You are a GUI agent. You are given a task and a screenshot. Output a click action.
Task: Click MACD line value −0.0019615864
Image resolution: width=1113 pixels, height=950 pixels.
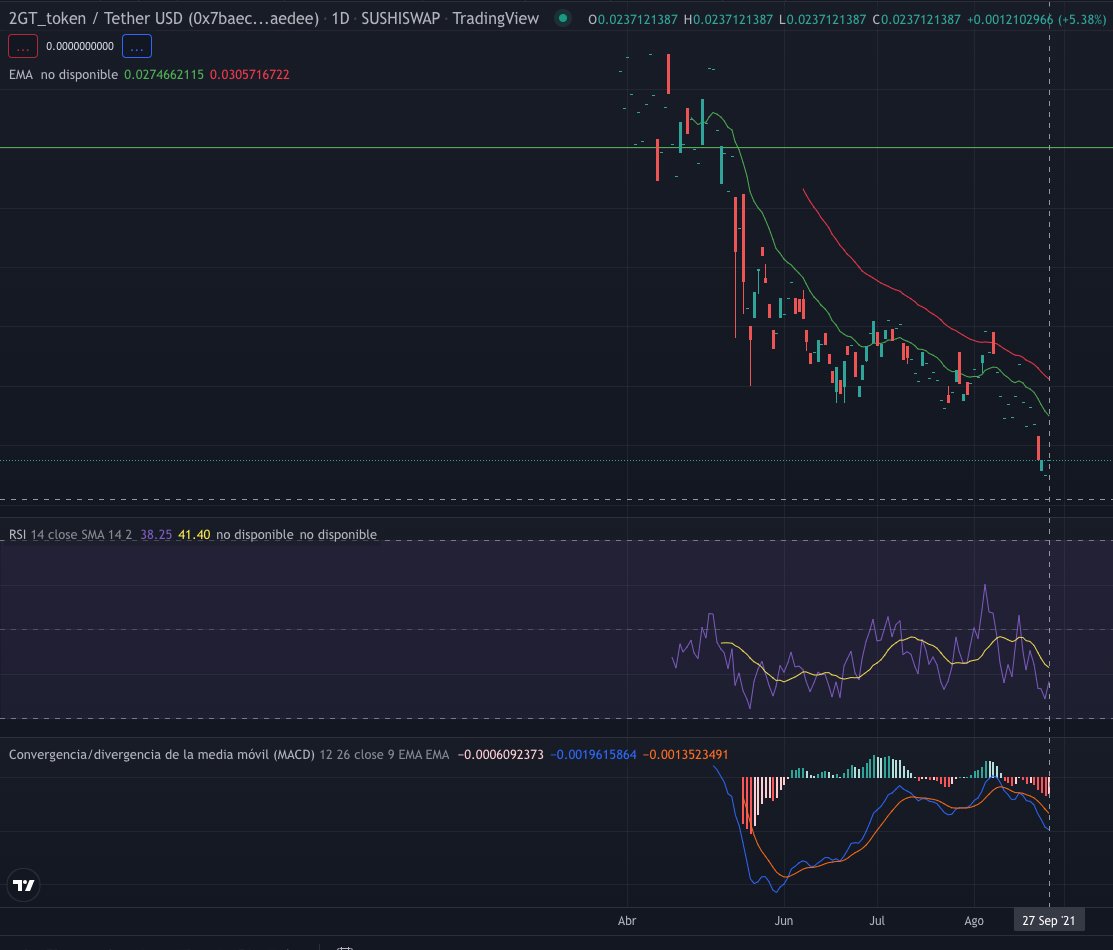593,755
